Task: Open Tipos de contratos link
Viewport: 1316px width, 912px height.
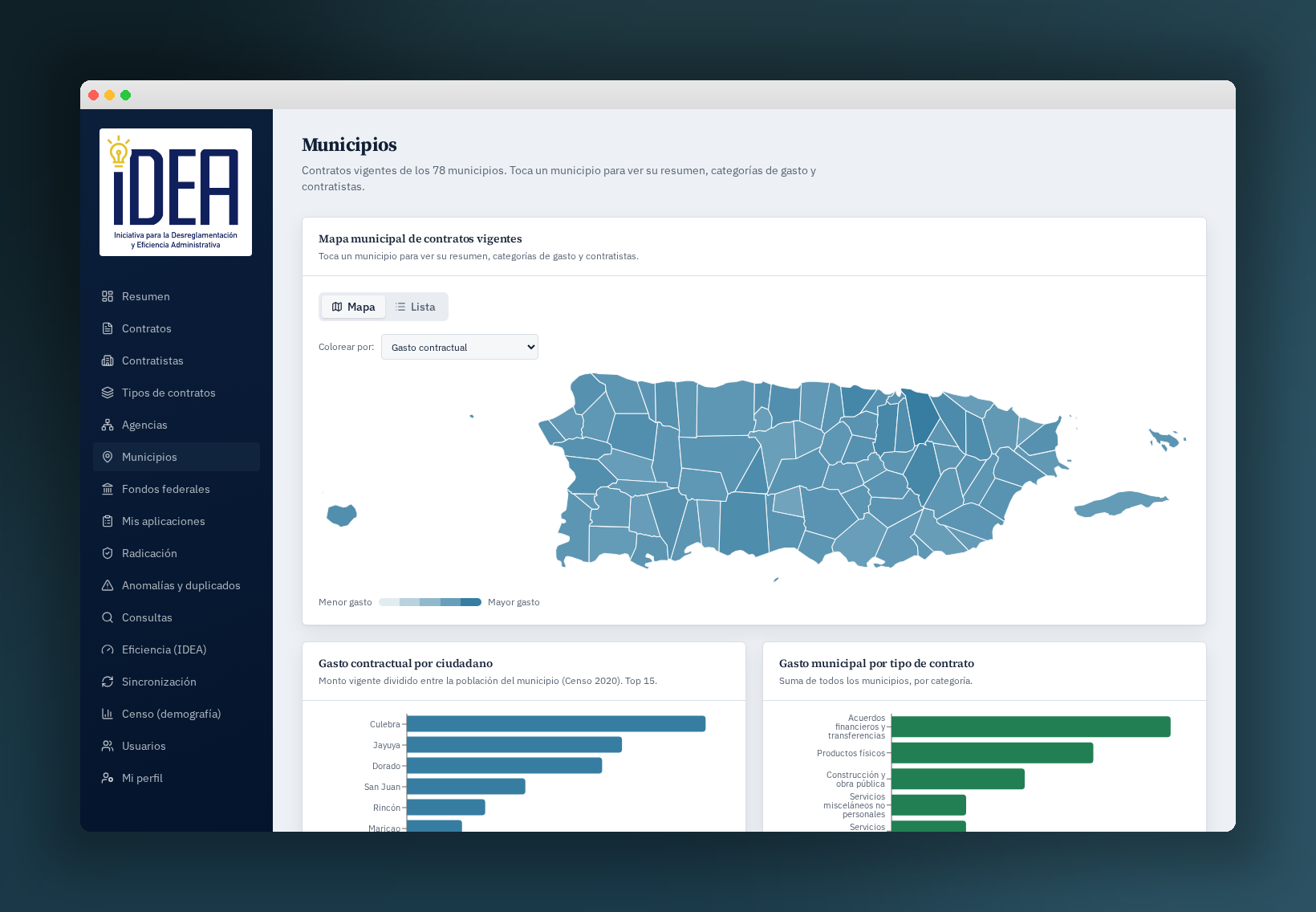Action: coord(177,393)
